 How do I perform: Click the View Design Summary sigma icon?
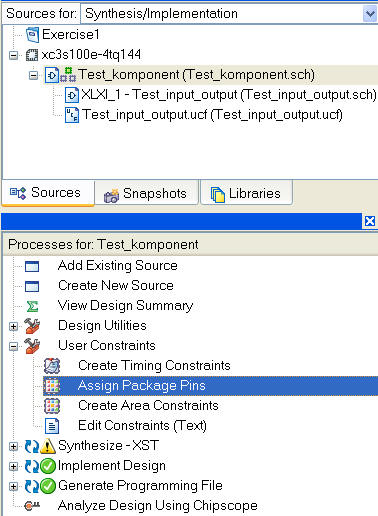point(32,306)
